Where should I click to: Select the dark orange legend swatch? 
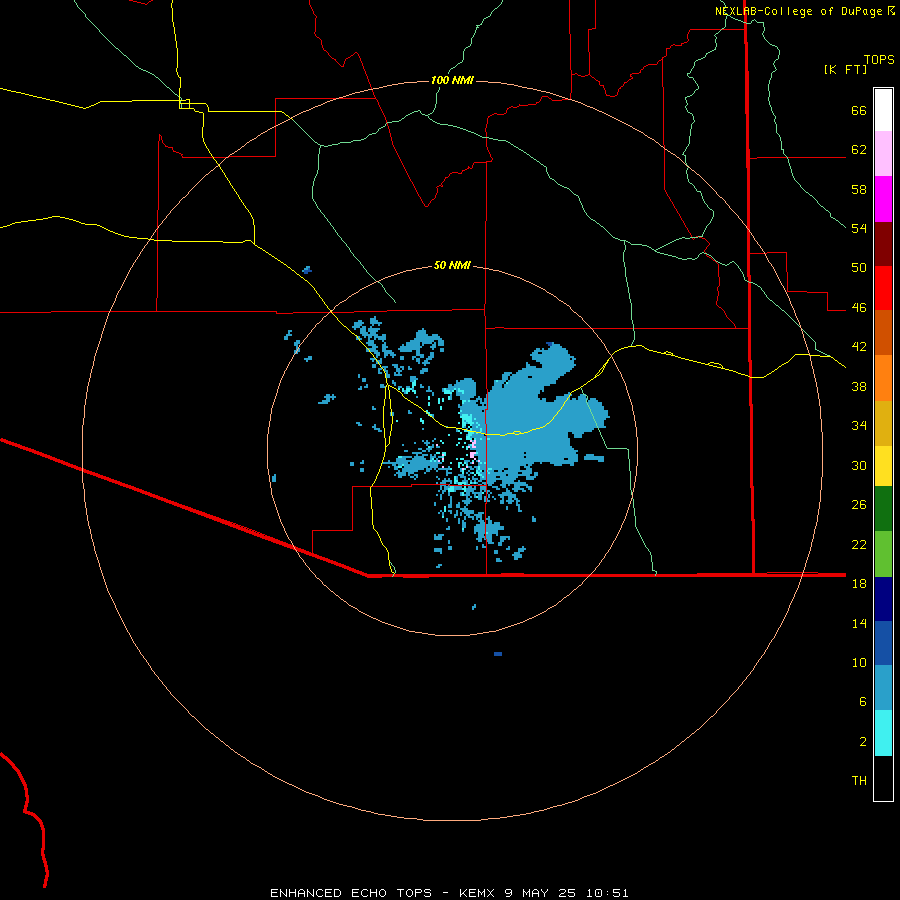click(883, 332)
